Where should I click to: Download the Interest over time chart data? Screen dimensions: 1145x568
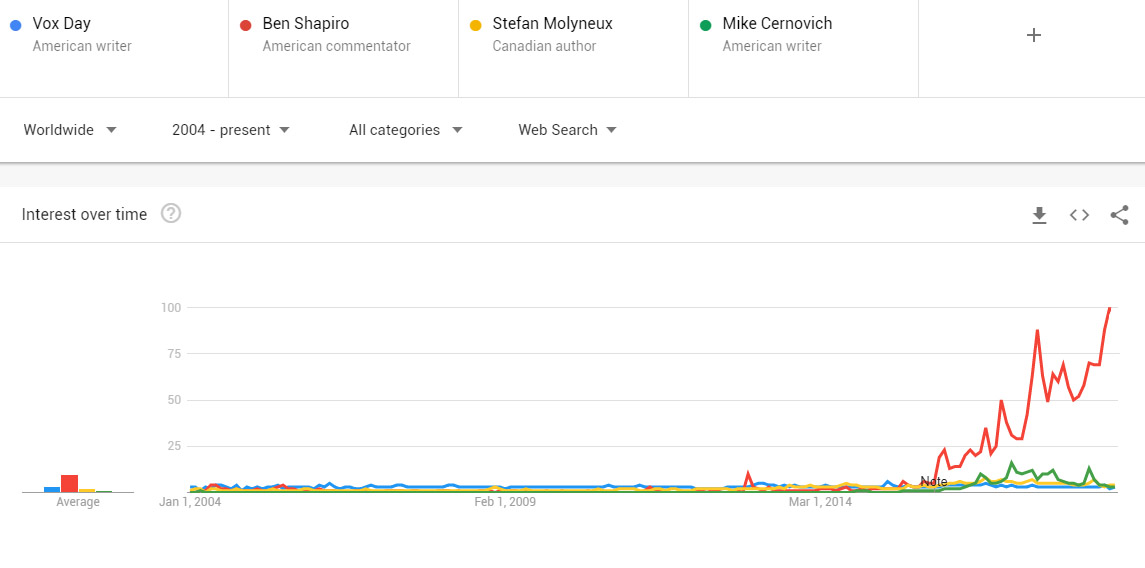coord(1039,215)
